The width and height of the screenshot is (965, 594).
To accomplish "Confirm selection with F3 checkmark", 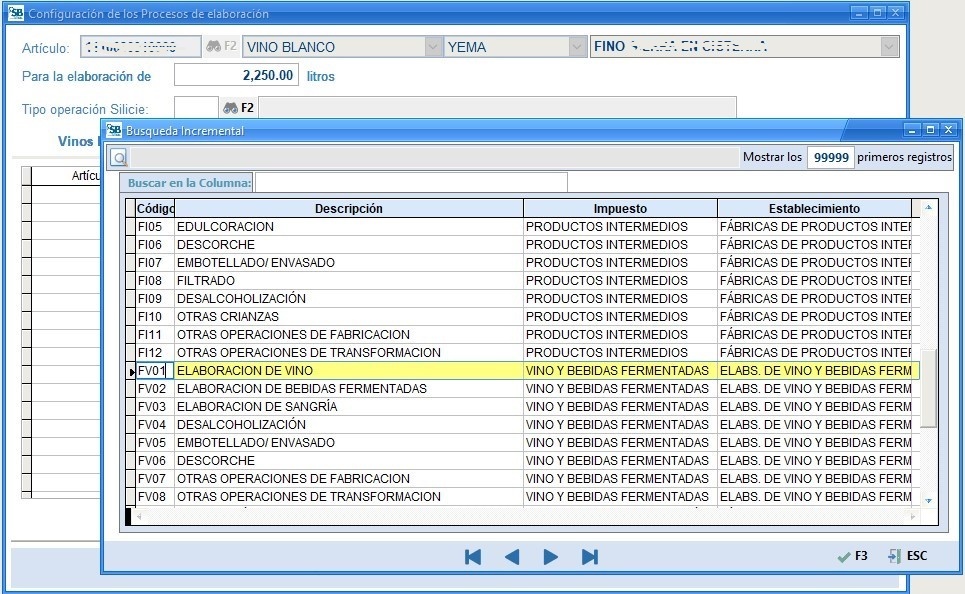I will (x=853, y=556).
